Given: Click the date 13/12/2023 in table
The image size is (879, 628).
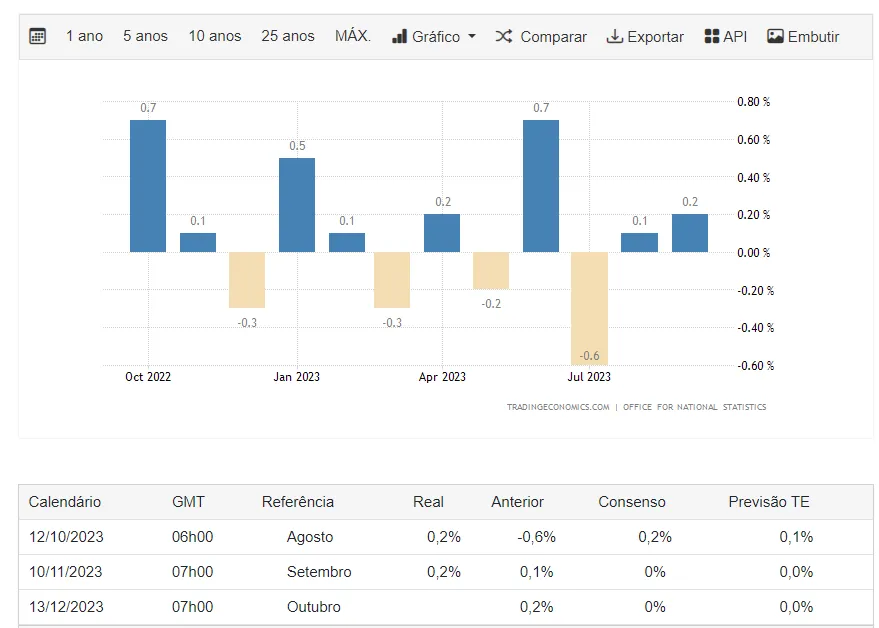Looking at the screenshot, I should [66, 607].
